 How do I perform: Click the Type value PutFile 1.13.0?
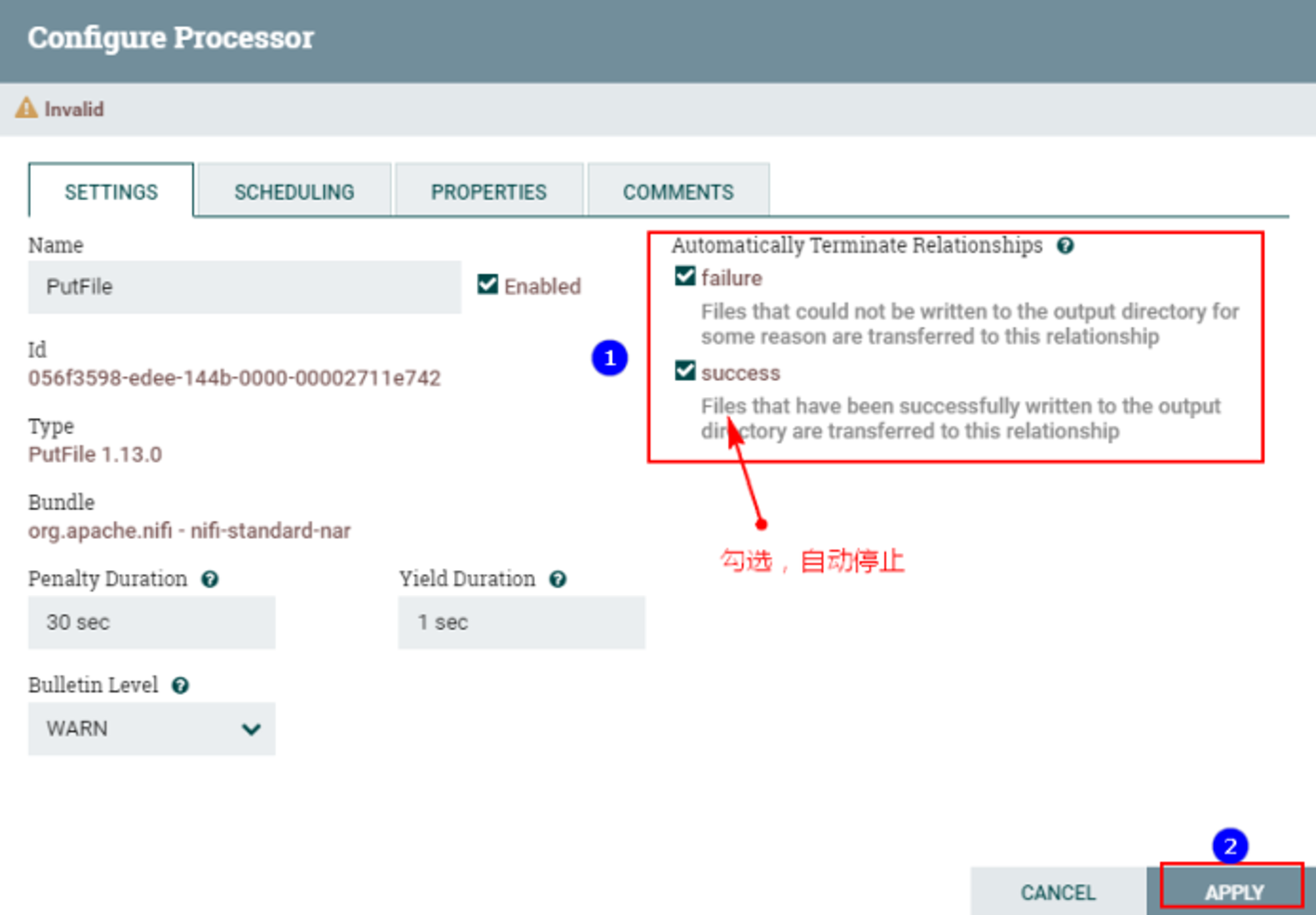pyautogui.click(x=95, y=454)
